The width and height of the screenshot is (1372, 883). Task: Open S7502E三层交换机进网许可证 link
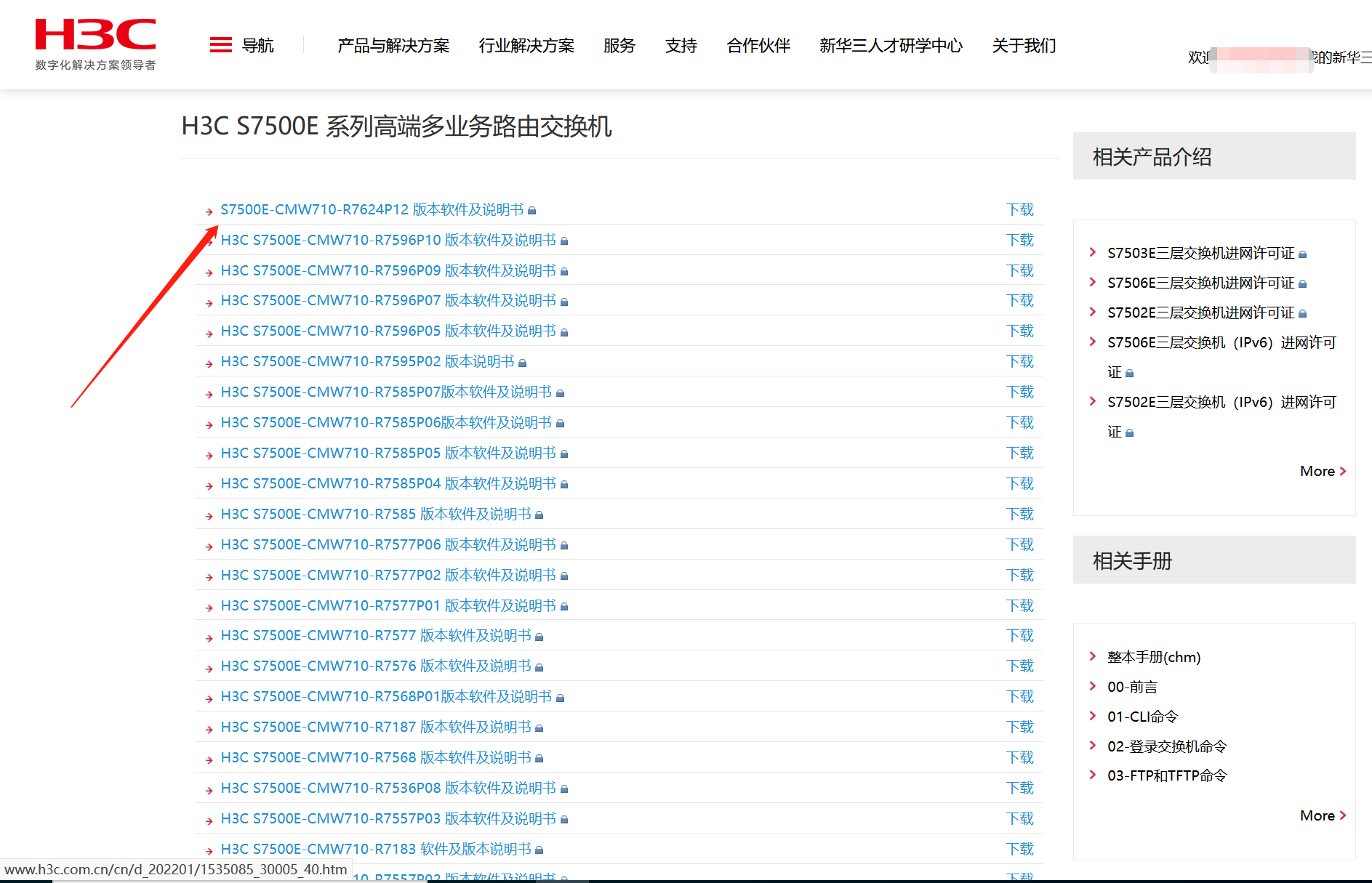1201,313
